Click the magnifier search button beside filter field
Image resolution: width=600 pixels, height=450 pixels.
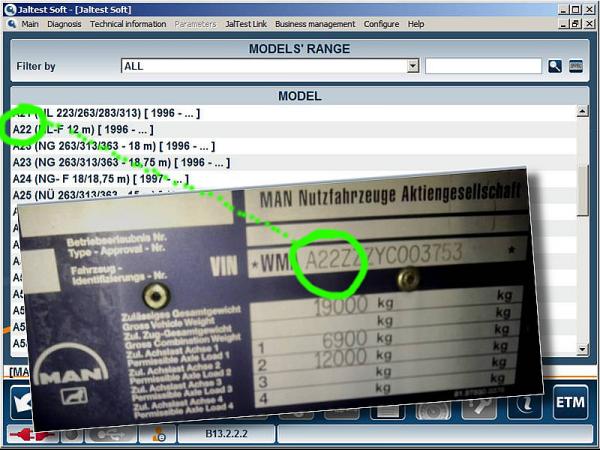[x=555, y=66]
